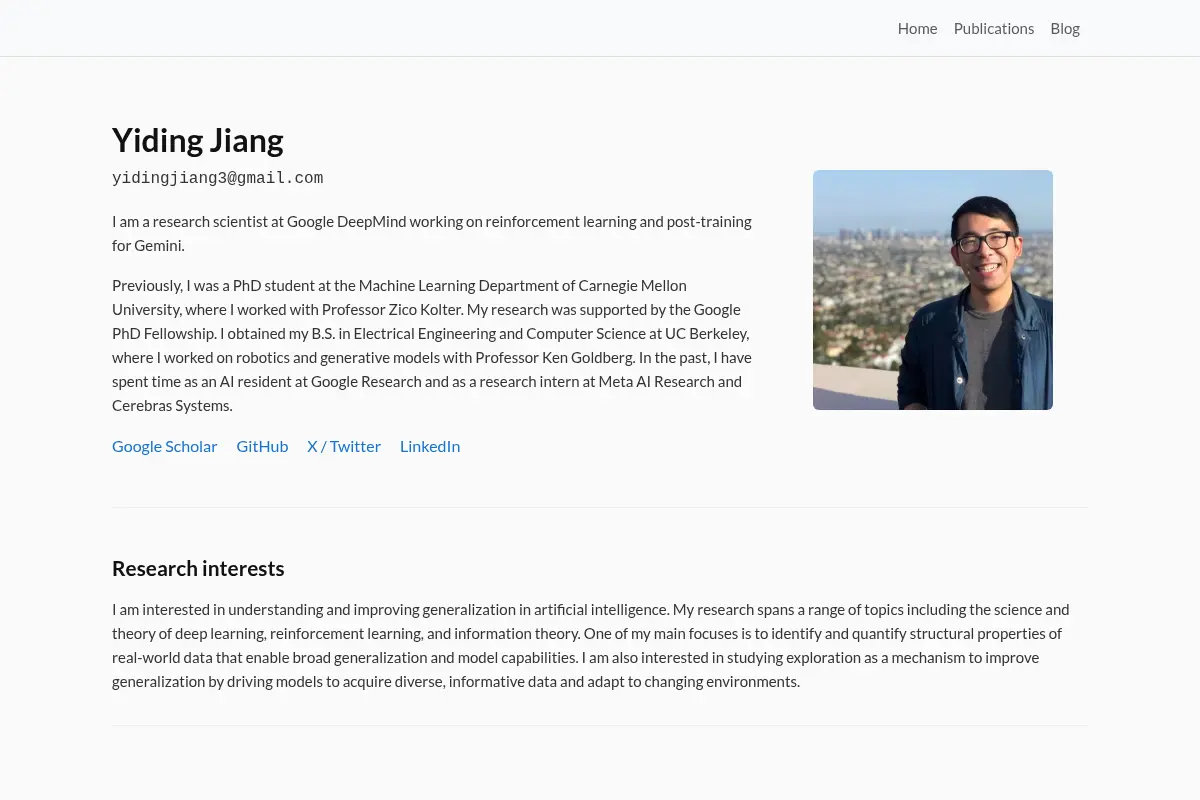Open the X / Twitter link

pyautogui.click(x=344, y=446)
